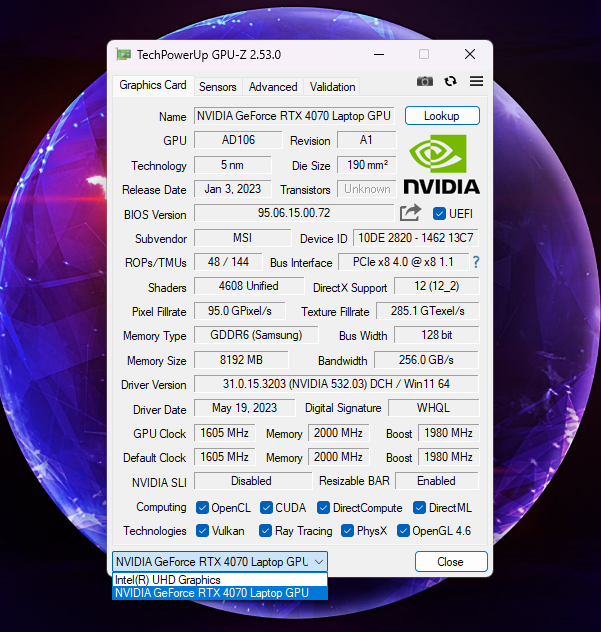The width and height of the screenshot is (601, 632).
Task: Click the Driver Date field May 19, 2023
Action: click(244, 408)
